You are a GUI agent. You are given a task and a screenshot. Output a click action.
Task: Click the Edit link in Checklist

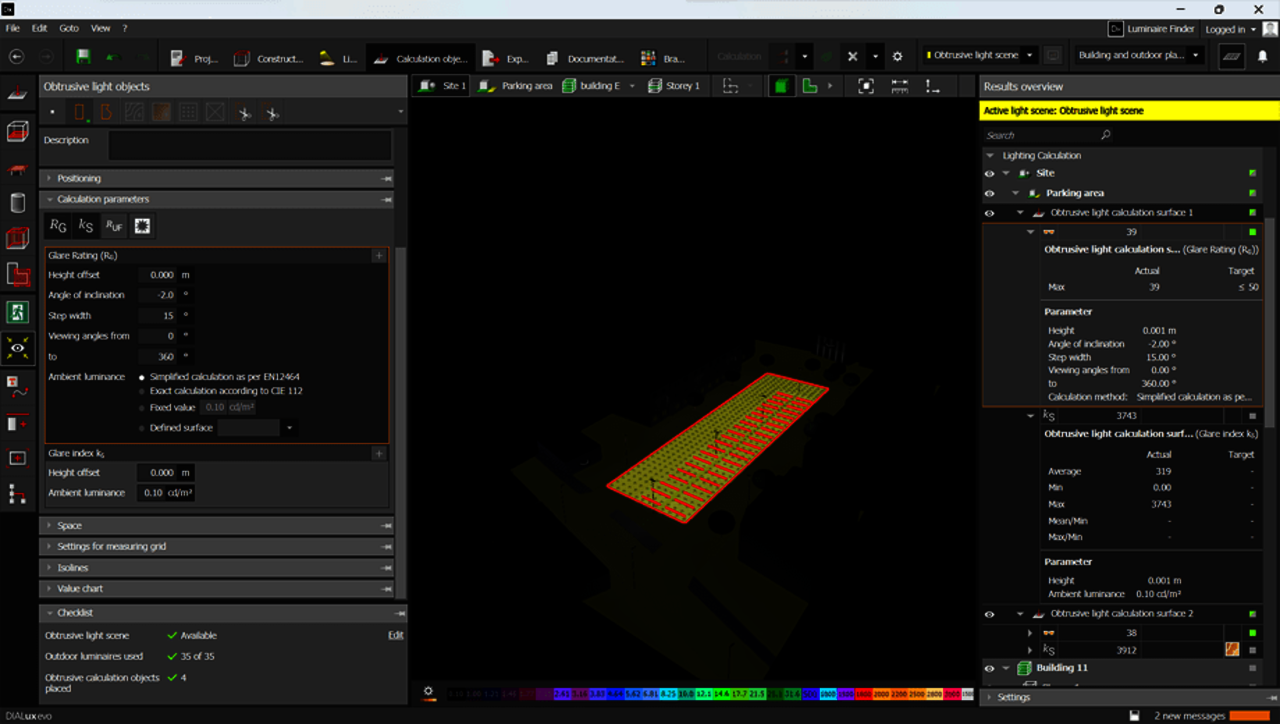[x=395, y=635]
